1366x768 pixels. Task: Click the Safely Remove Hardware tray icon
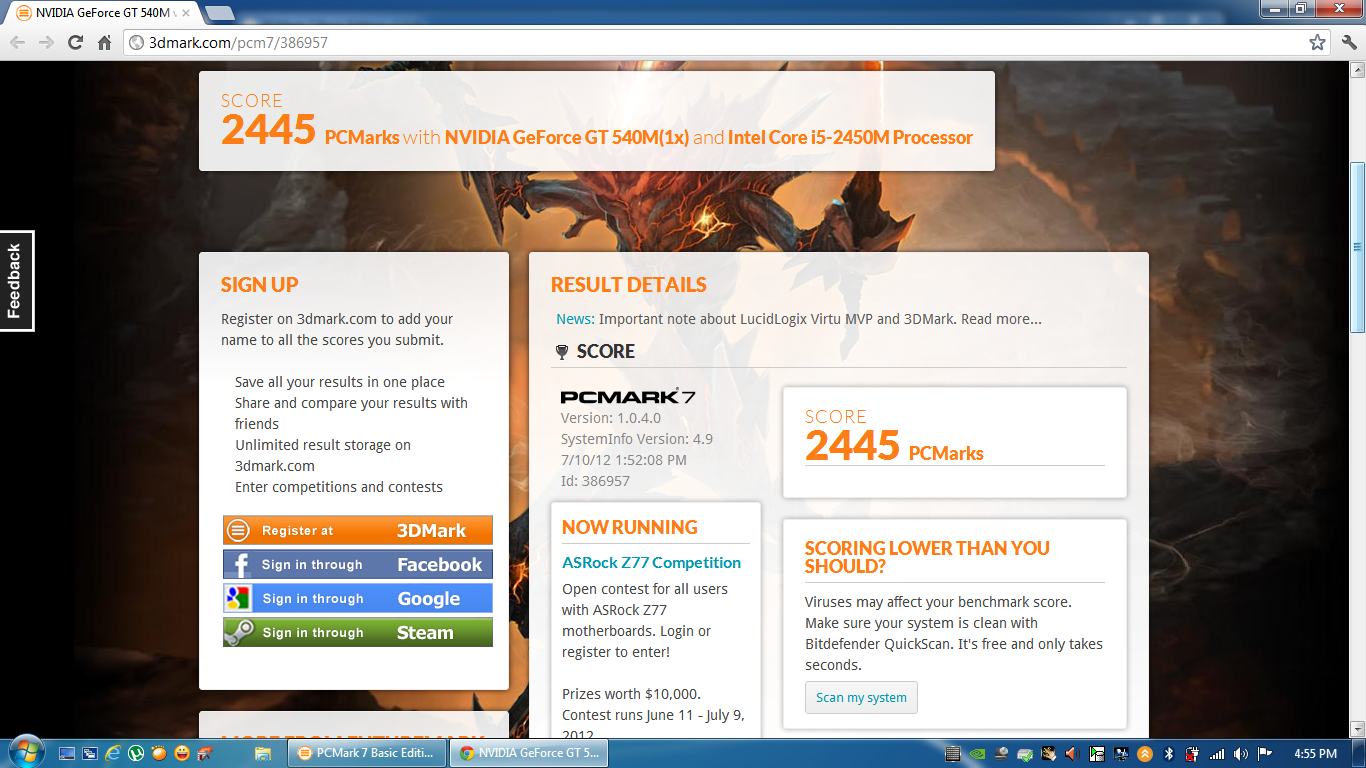(1025, 754)
